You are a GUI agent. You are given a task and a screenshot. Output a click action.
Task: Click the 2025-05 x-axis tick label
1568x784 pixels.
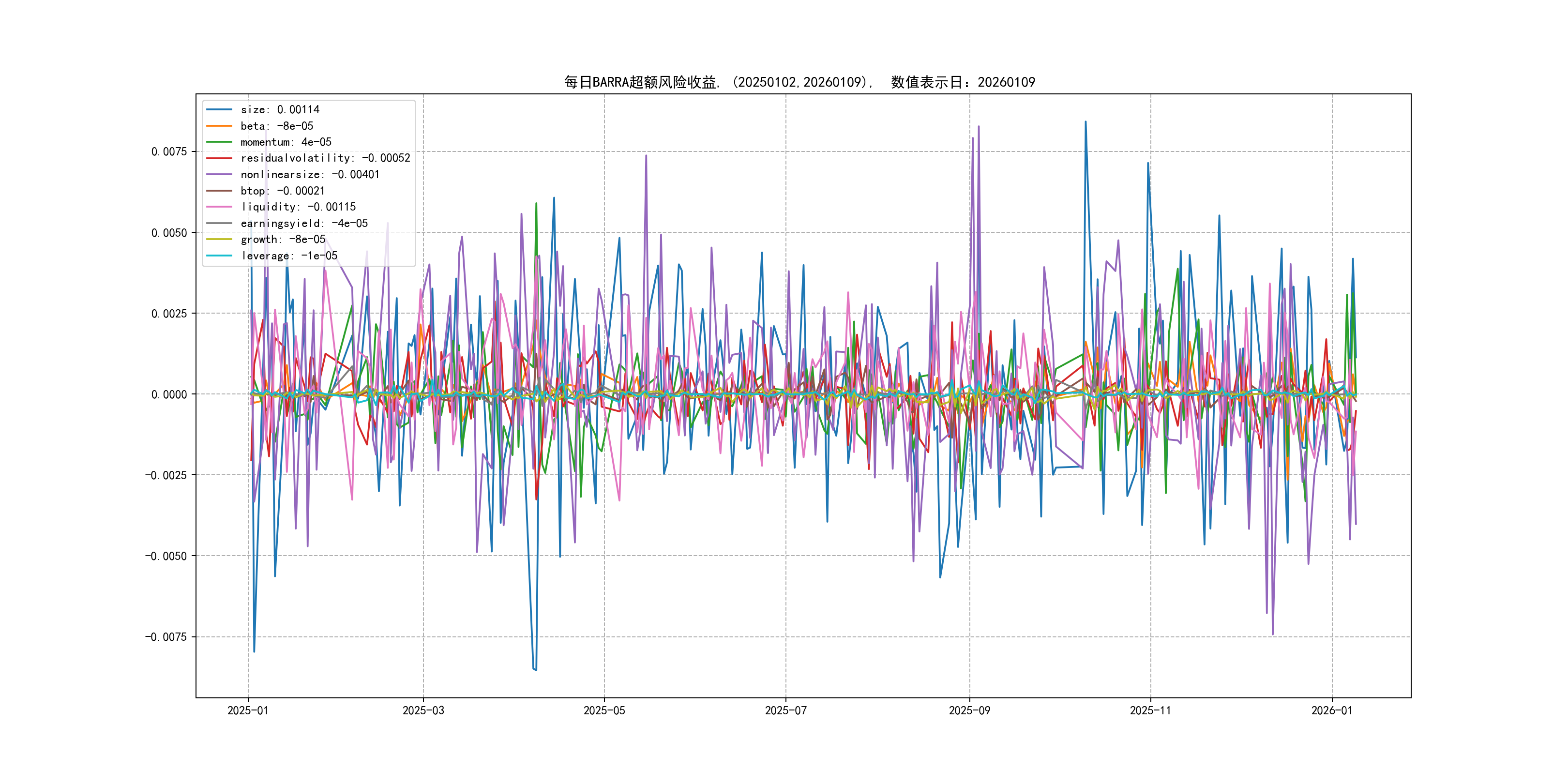(604, 710)
